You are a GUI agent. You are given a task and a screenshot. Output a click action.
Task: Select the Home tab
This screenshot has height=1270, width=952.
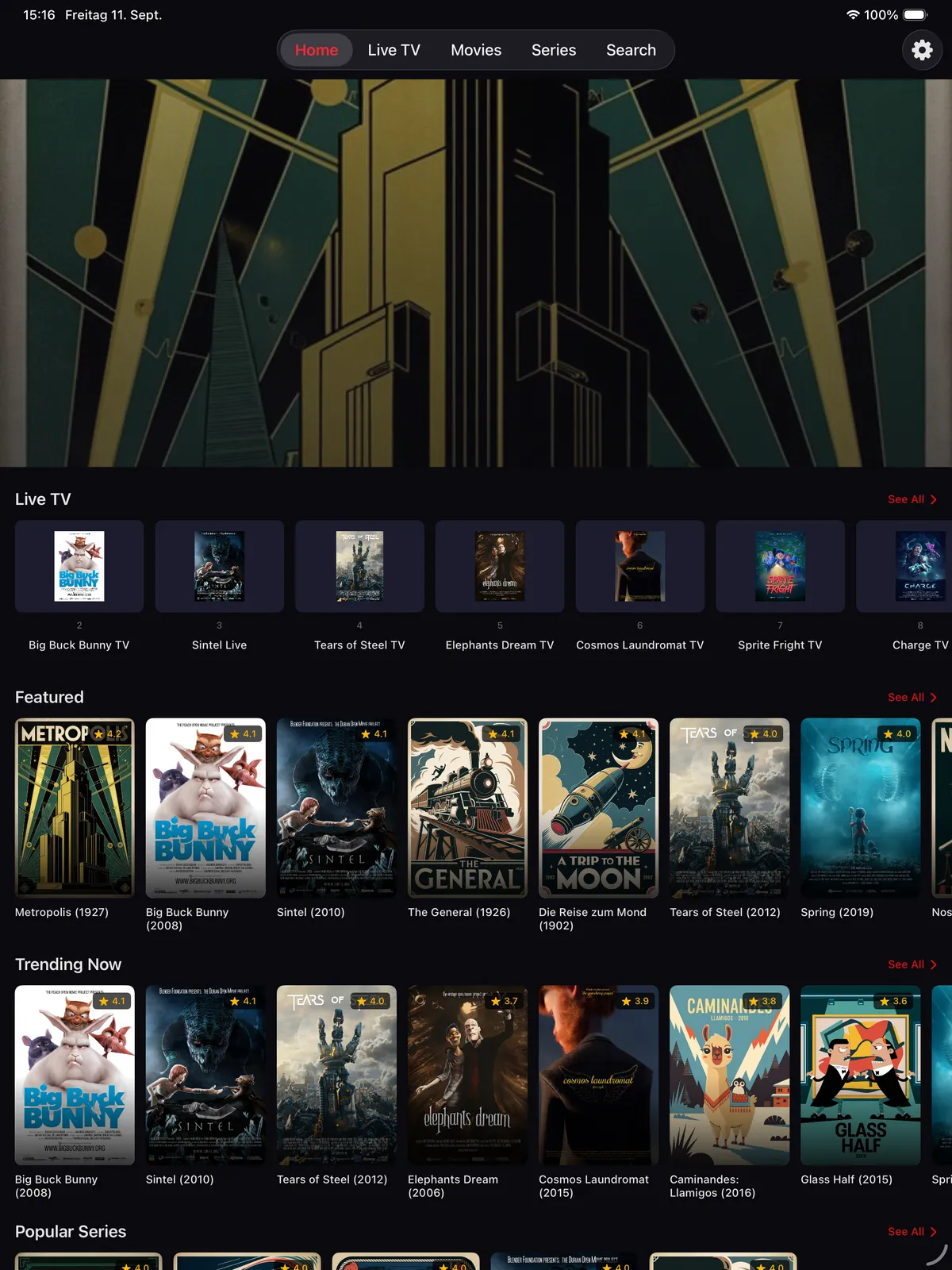[x=317, y=50]
